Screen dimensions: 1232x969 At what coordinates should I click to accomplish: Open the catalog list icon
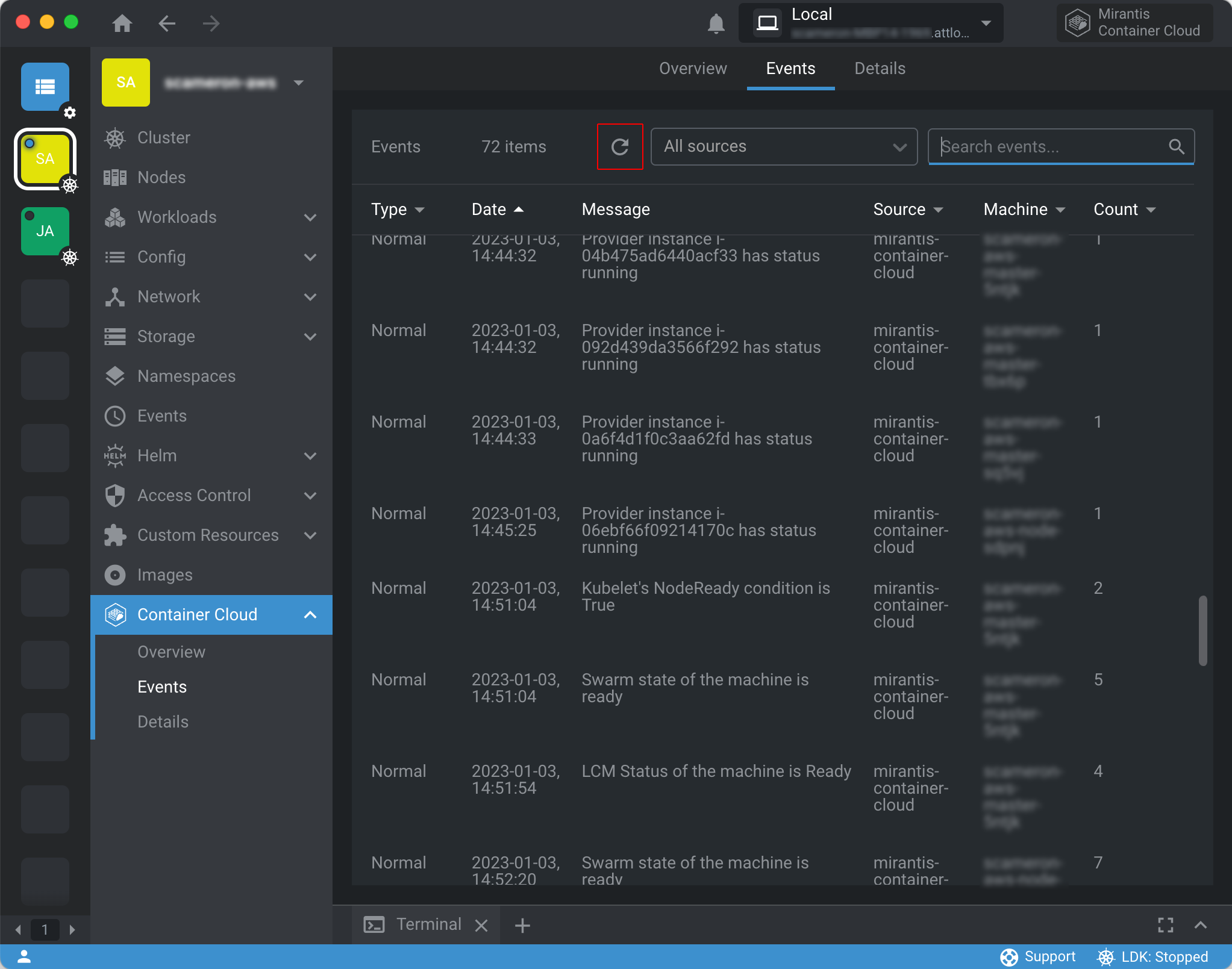45,87
